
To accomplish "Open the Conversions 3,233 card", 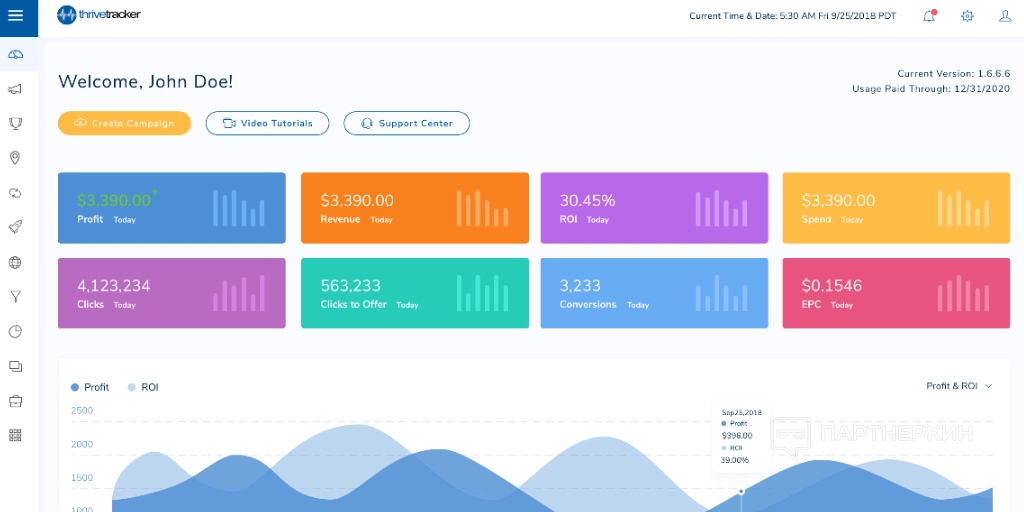I will [654, 293].
